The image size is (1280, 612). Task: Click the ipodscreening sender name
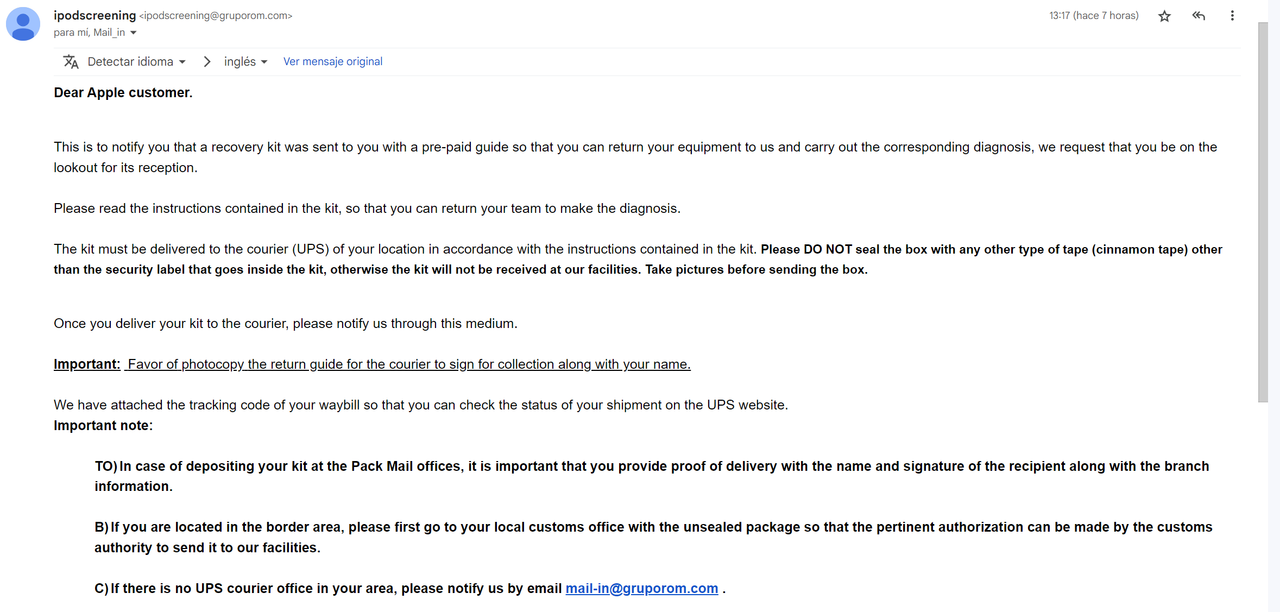point(94,15)
